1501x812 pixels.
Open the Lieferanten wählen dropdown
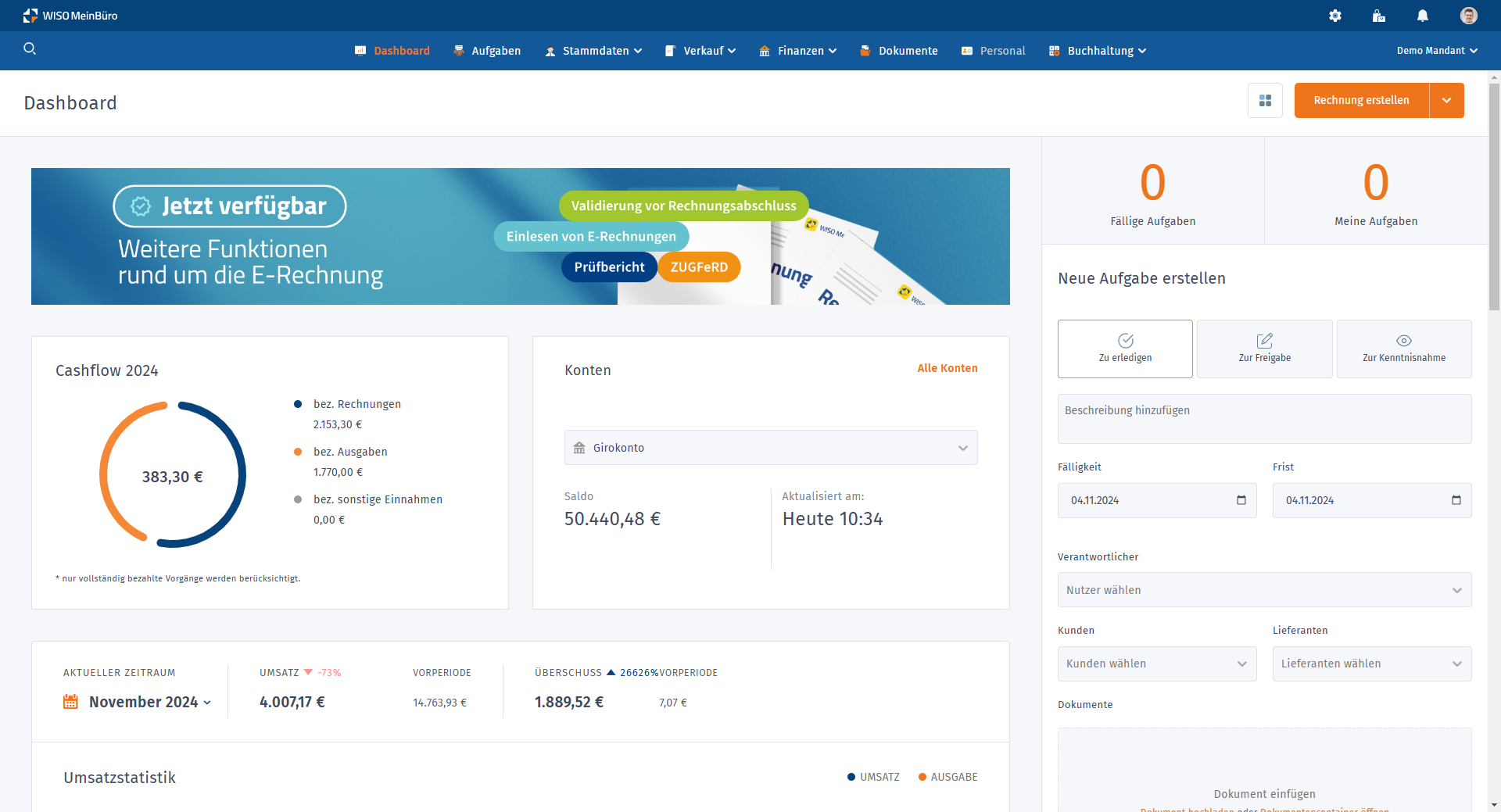click(1372, 664)
